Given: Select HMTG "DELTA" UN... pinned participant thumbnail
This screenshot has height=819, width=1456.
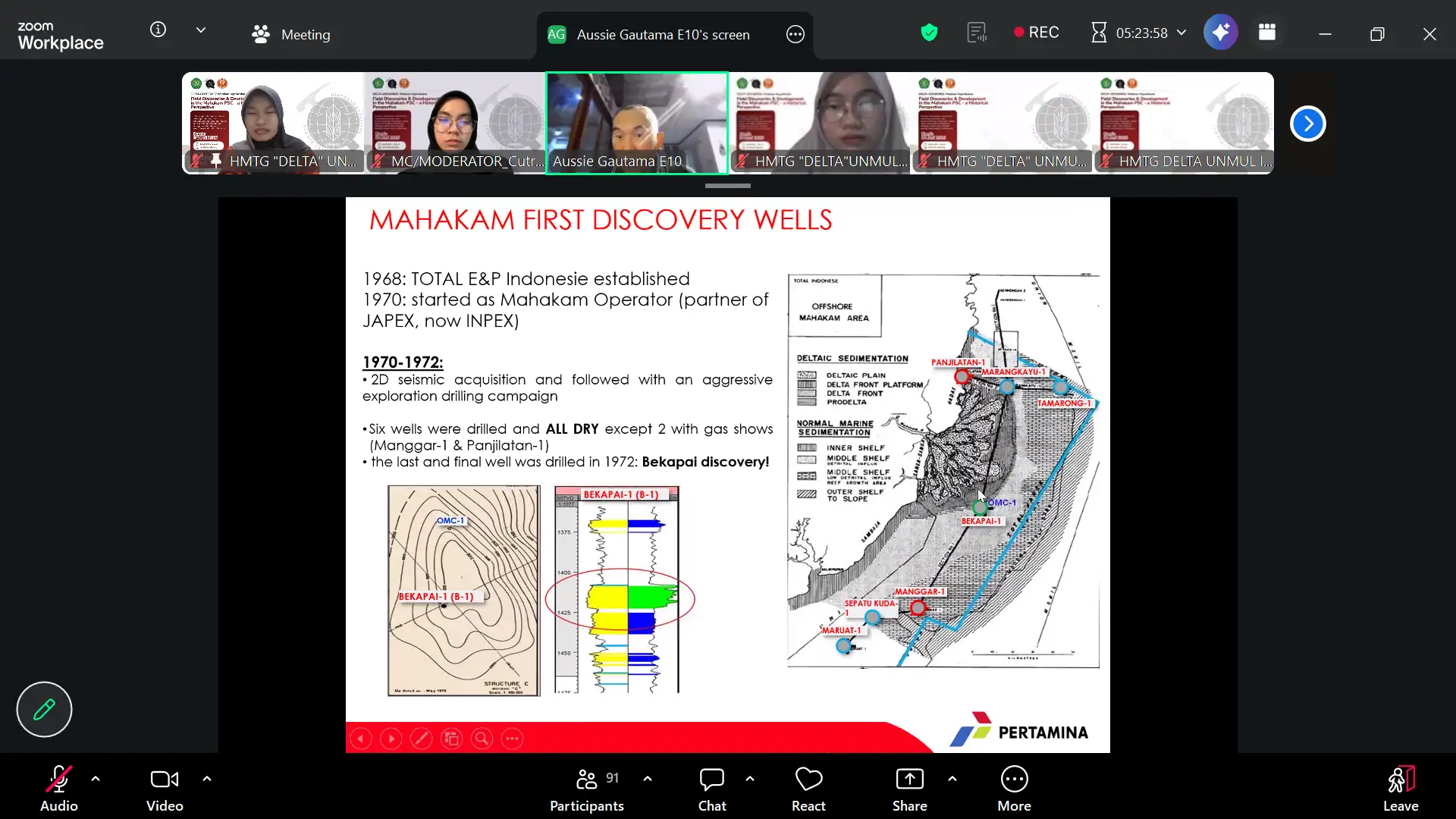Looking at the screenshot, I should point(273,123).
